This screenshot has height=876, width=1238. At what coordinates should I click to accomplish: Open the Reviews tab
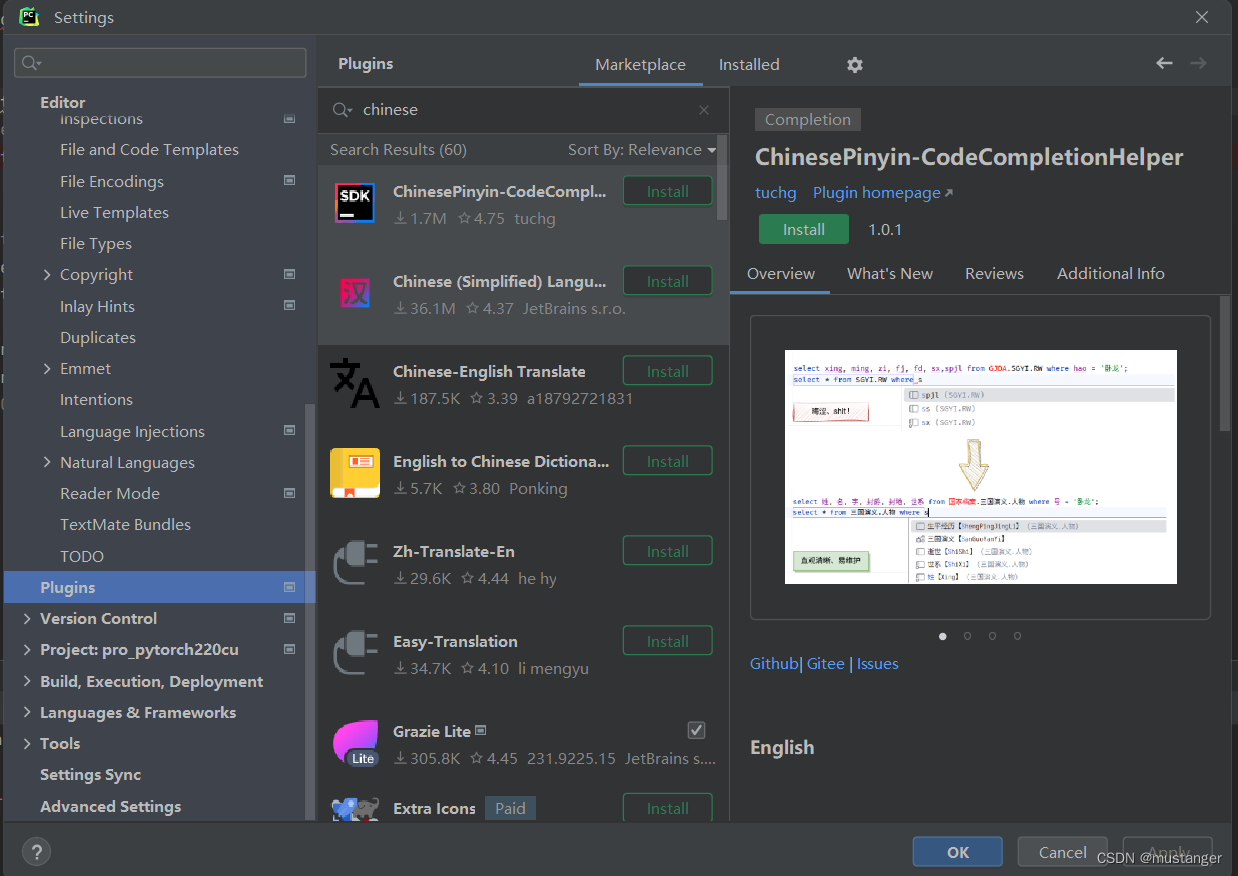coord(994,273)
